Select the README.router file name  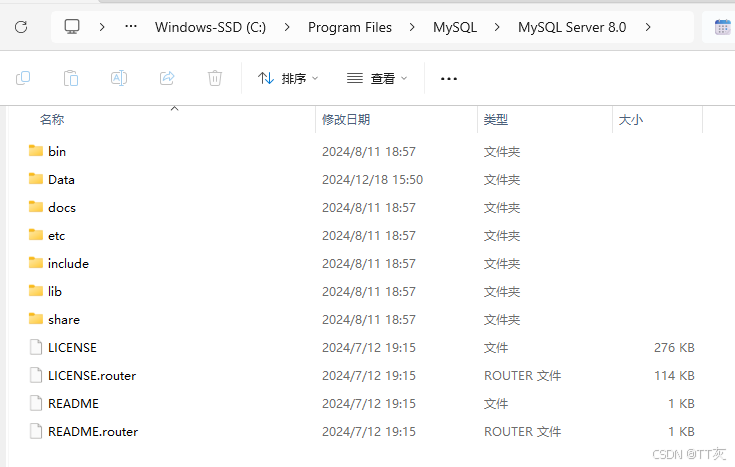point(93,431)
